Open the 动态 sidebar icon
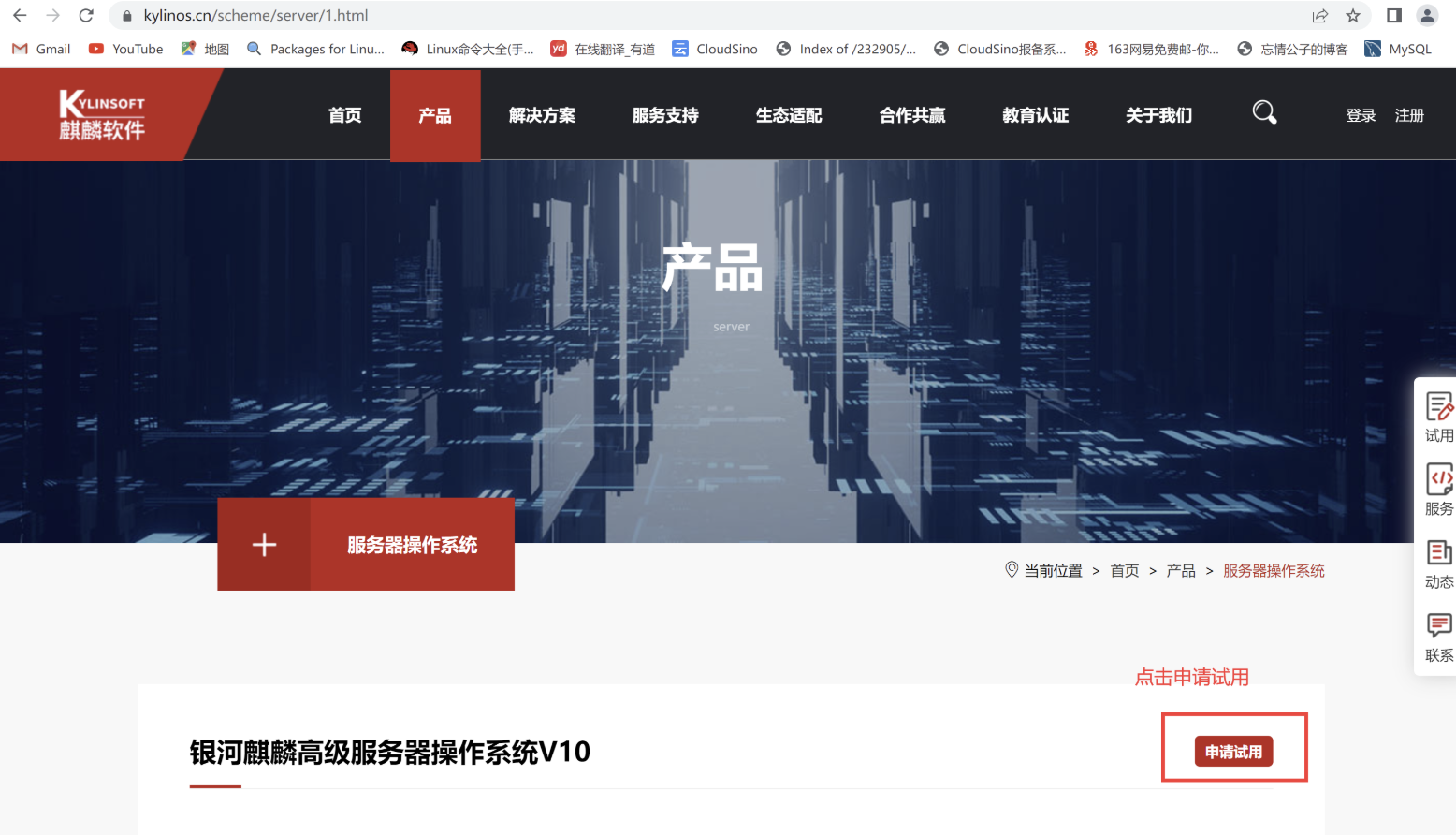 (1439, 564)
